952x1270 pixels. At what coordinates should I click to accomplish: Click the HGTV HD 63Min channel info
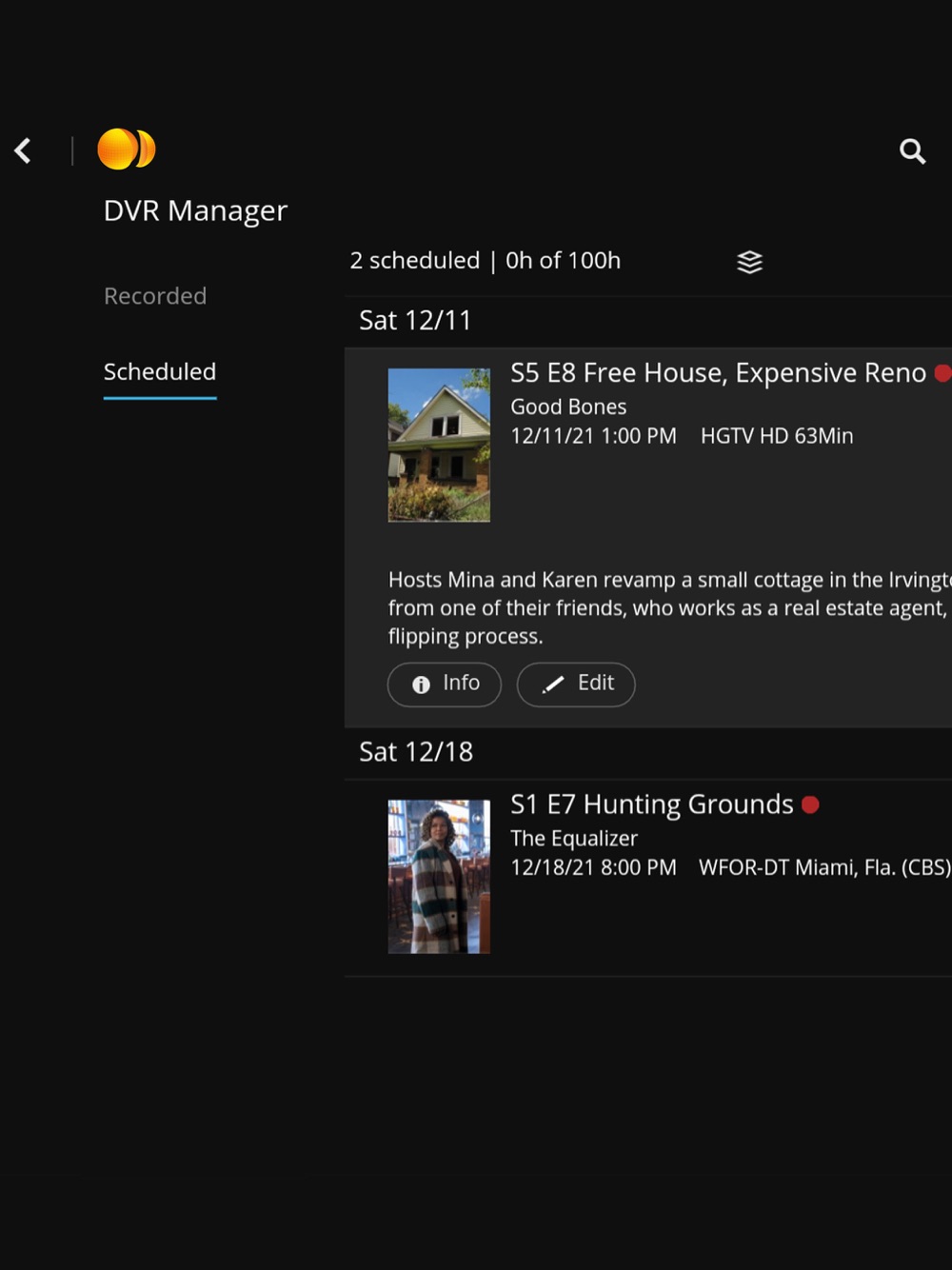[777, 436]
